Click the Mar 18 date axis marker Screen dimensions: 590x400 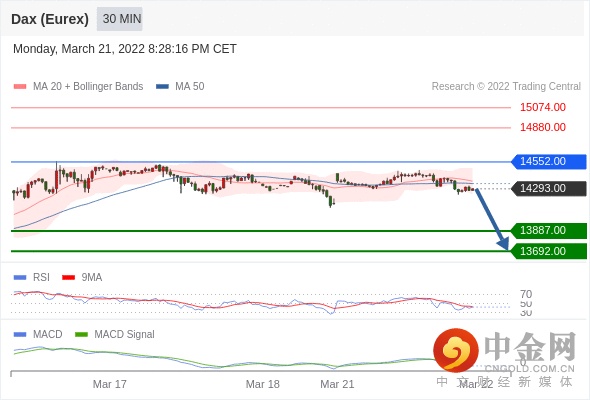click(x=263, y=384)
